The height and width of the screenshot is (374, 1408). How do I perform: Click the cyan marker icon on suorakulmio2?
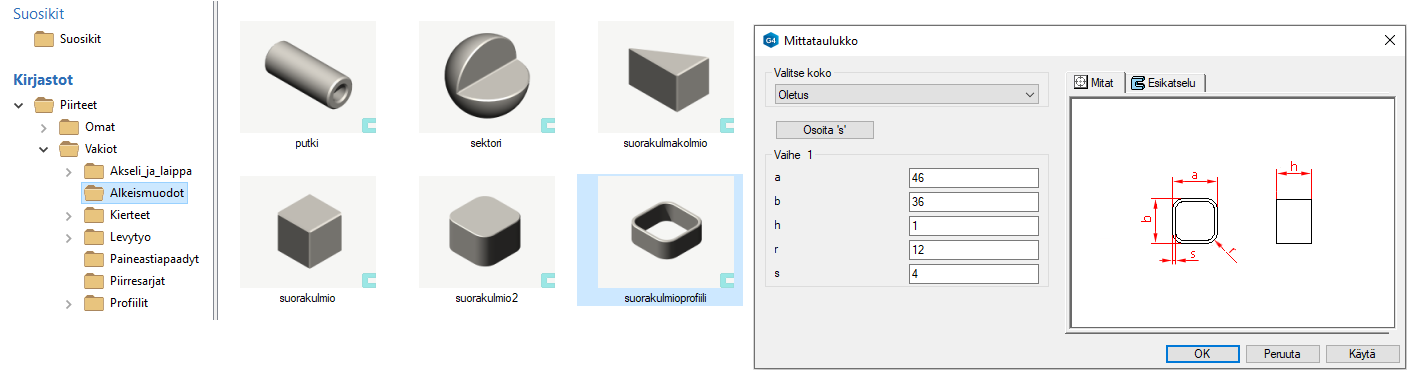tap(547, 280)
